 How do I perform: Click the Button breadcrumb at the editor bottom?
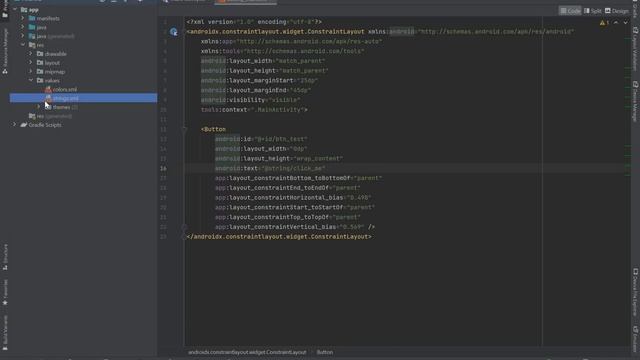(324, 352)
